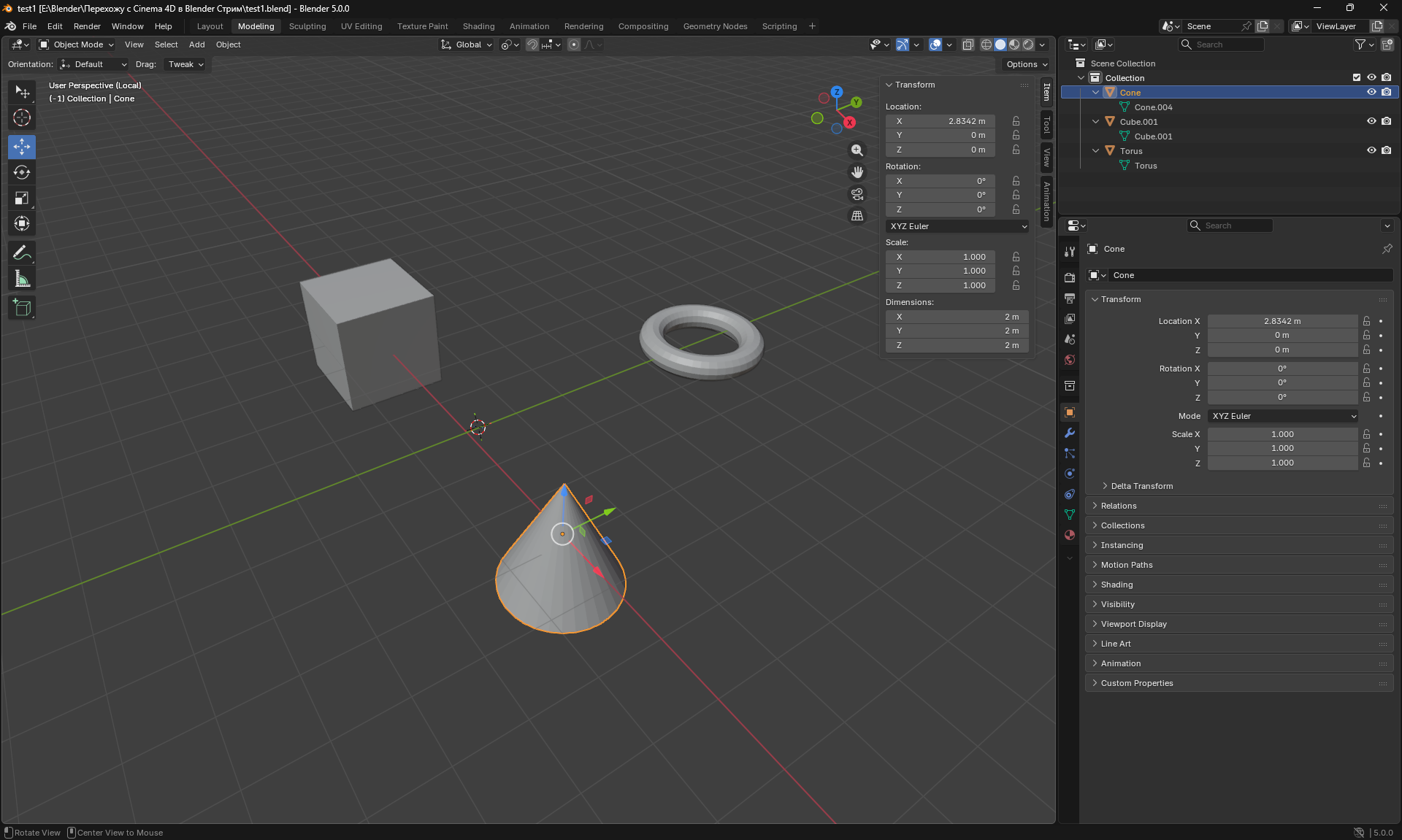Activate the Rotate tool
Viewport: 1402px width, 840px height.
(x=22, y=173)
